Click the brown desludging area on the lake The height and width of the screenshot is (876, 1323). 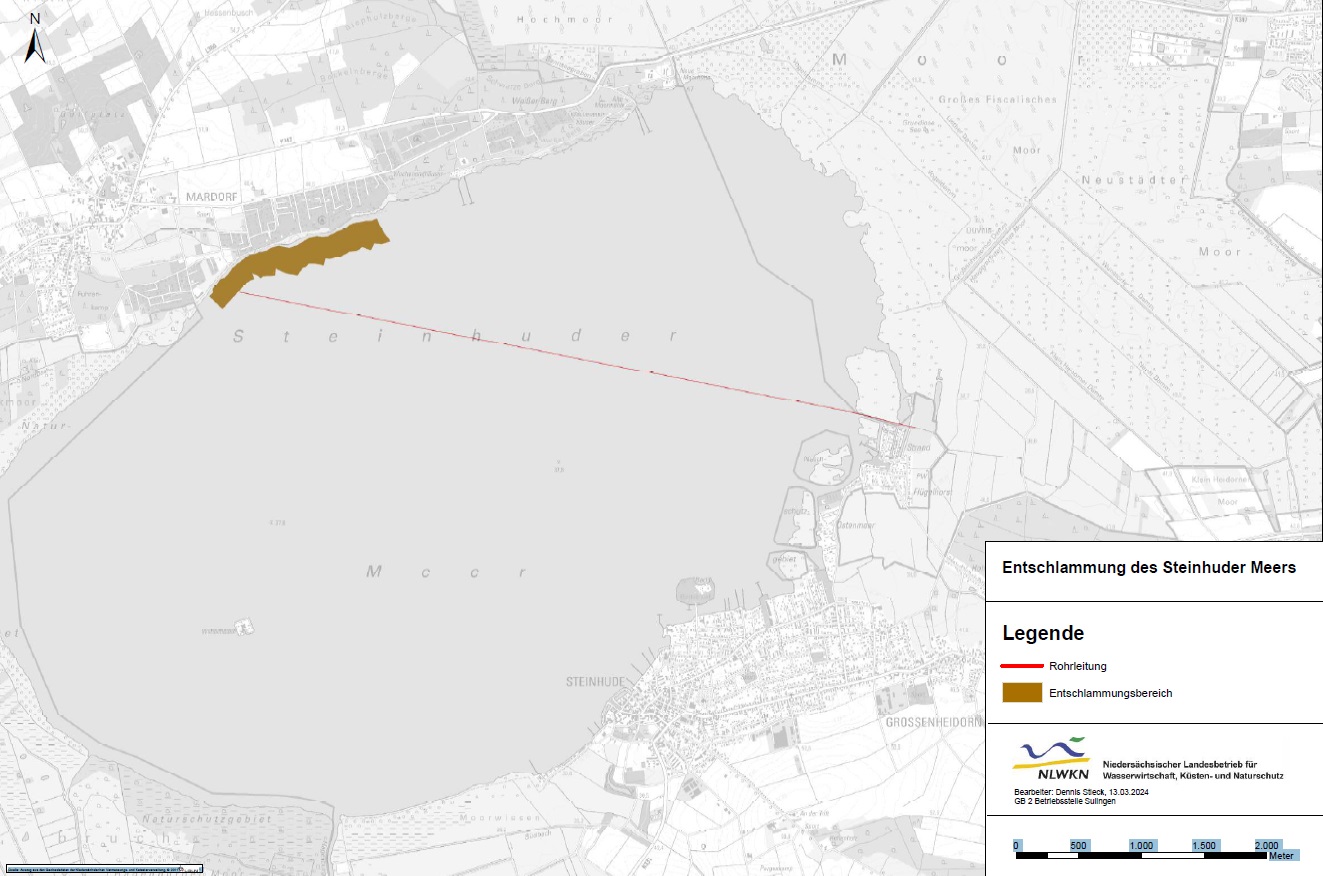click(x=300, y=258)
